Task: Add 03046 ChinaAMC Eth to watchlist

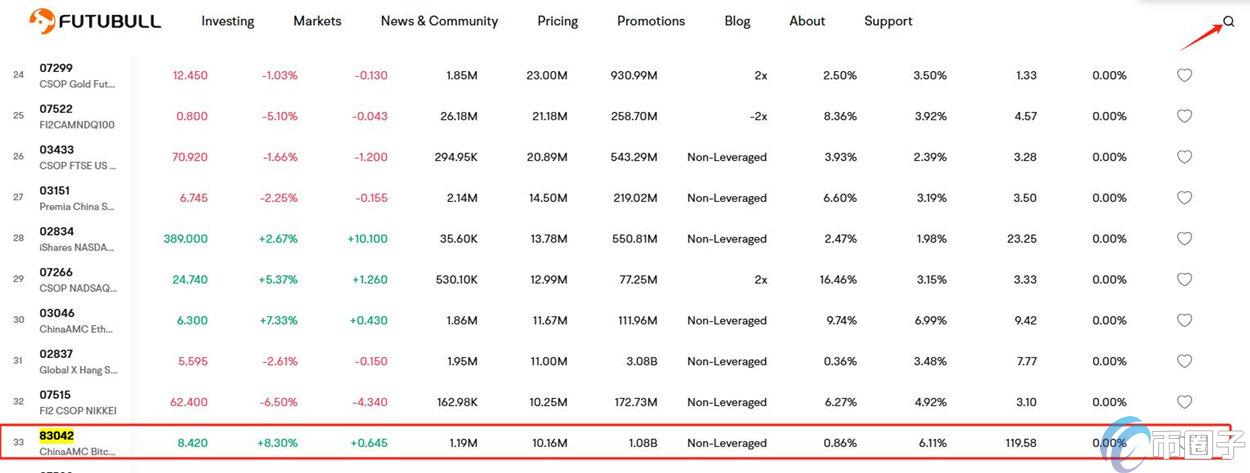Action: coord(1184,321)
